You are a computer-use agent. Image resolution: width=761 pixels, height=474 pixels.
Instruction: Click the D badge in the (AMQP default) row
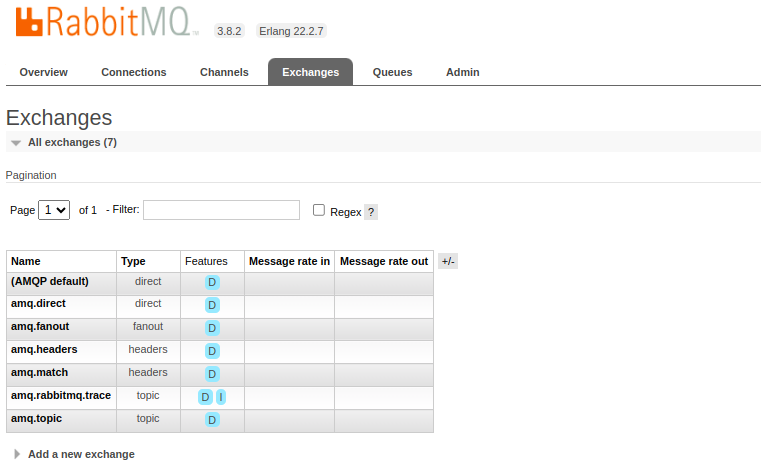212,282
